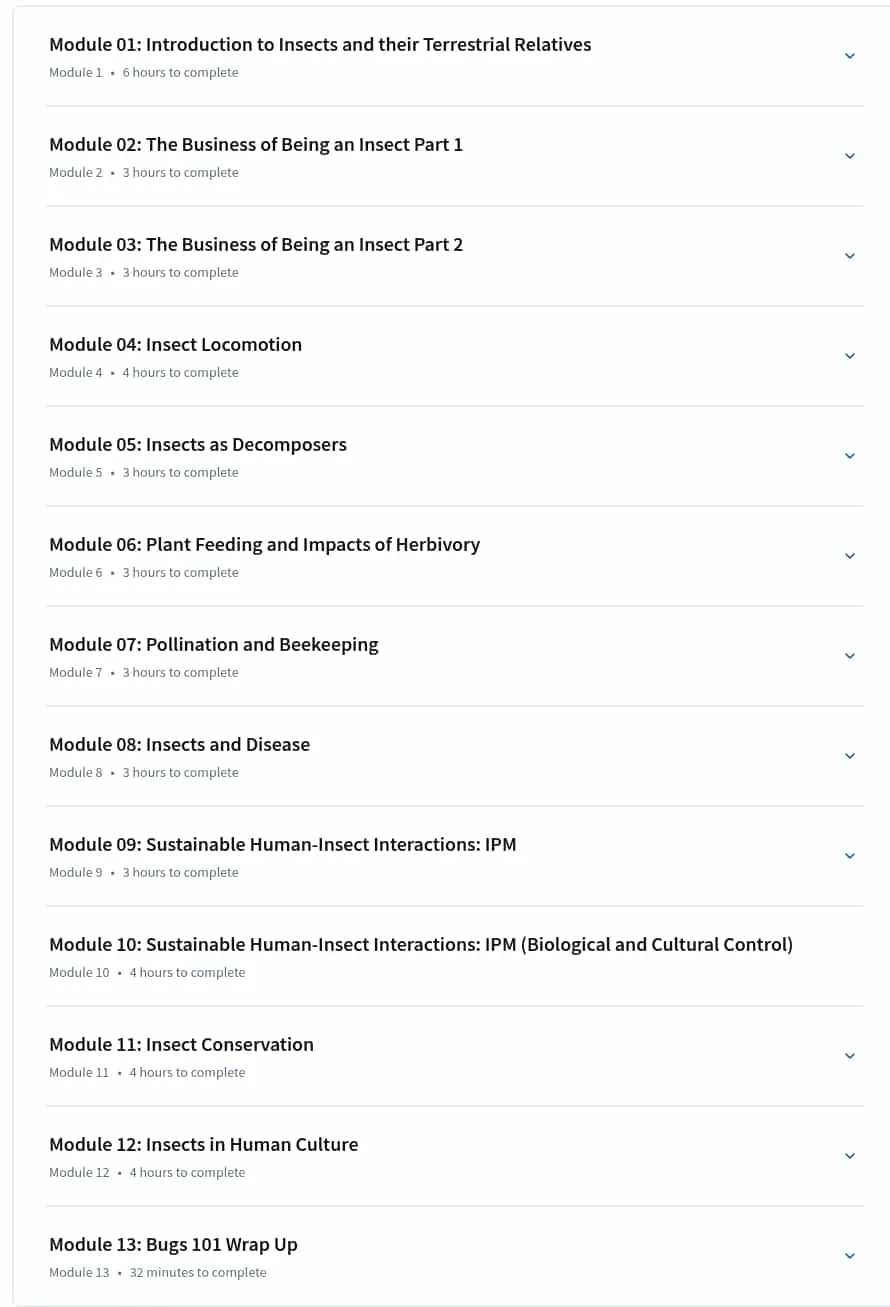Expand Insect Locomotion module chevron
The image size is (890, 1307).
[850, 356]
